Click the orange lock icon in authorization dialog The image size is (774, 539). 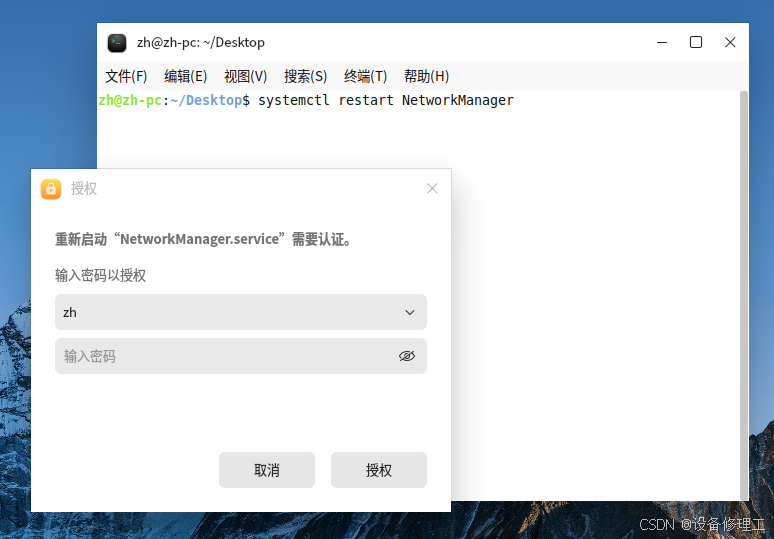click(51, 189)
